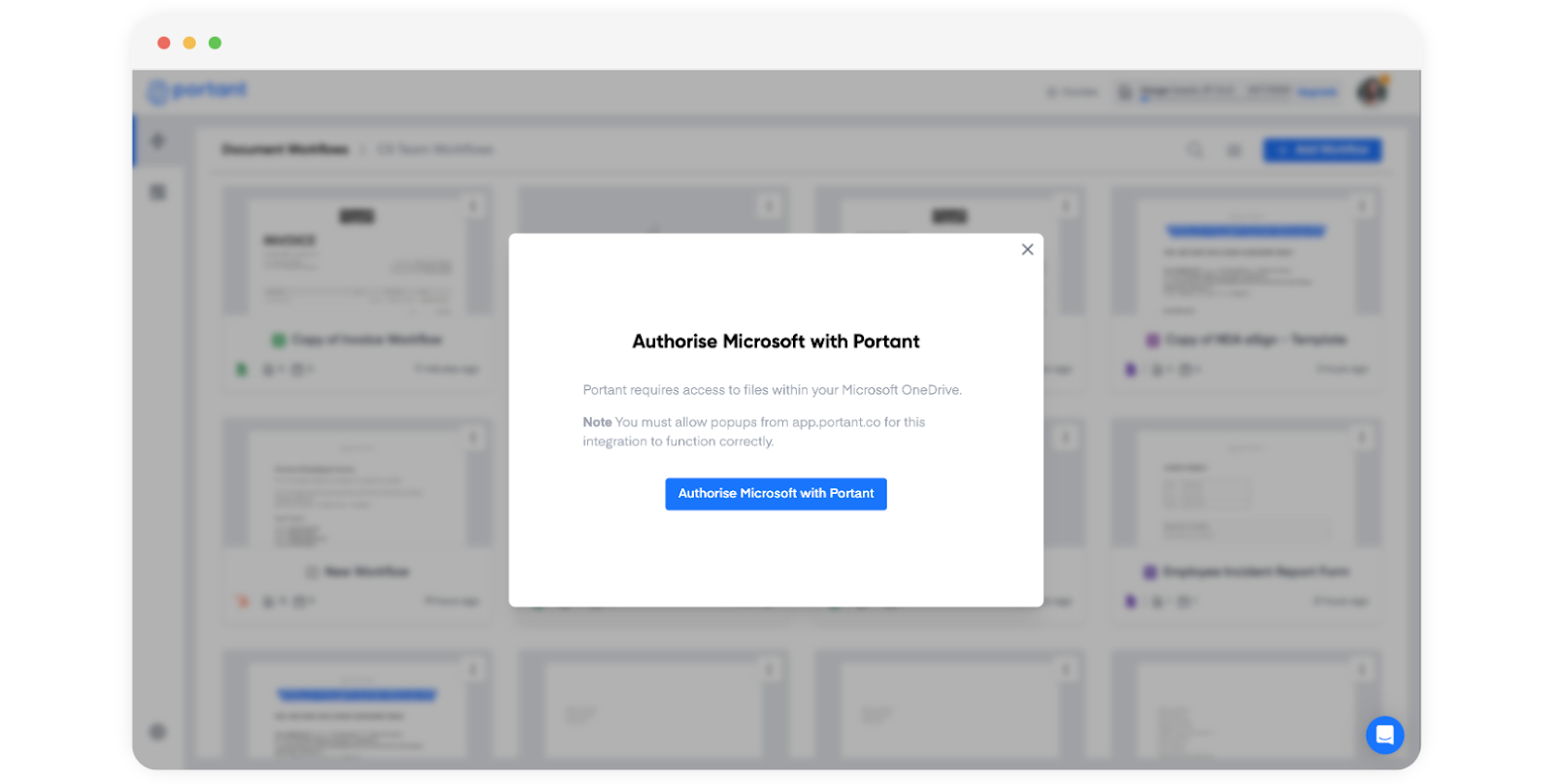Open the user avatar menu
1553x784 pixels.
tap(1372, 91)
